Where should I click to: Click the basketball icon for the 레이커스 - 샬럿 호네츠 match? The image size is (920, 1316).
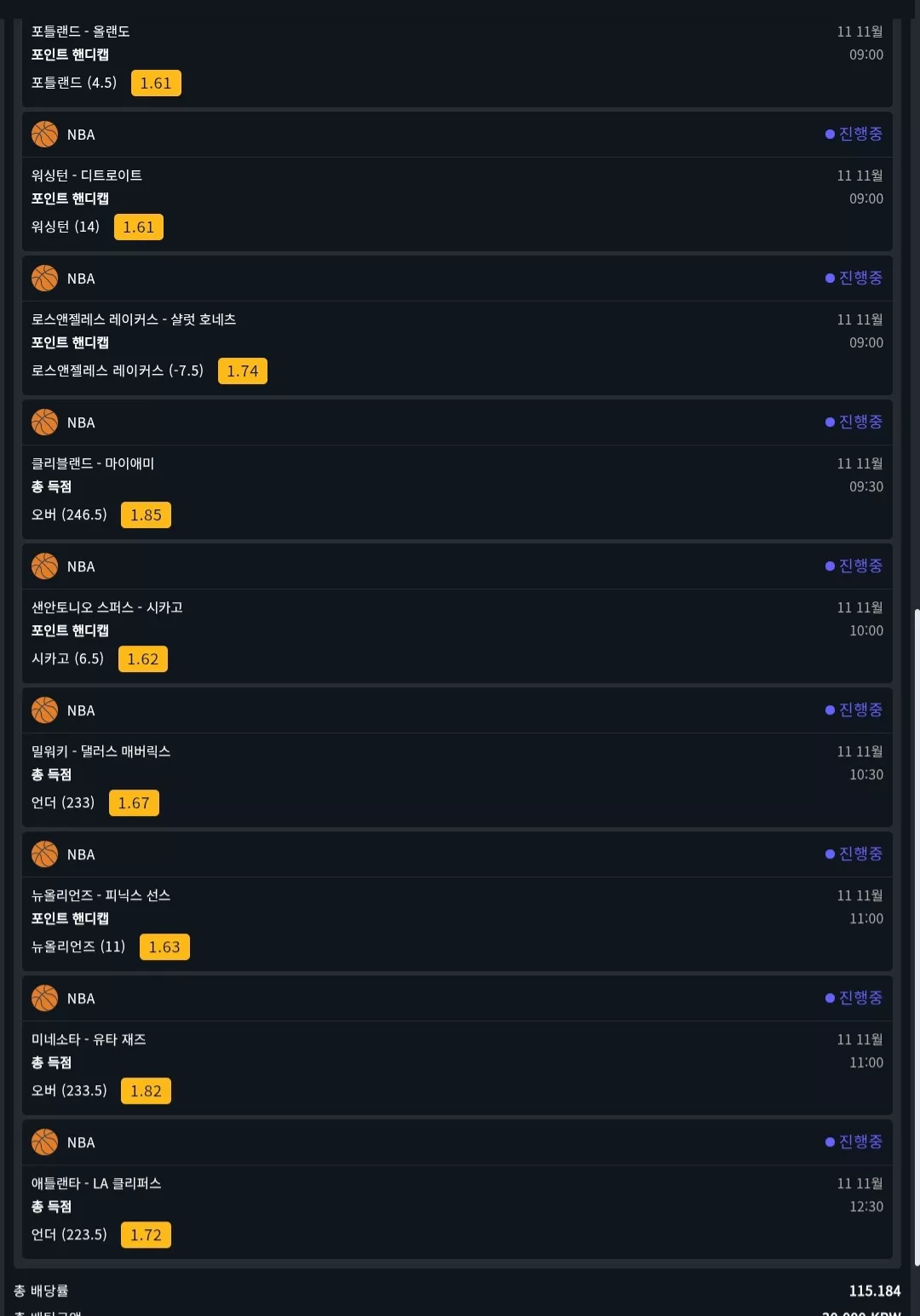(44, 279)
